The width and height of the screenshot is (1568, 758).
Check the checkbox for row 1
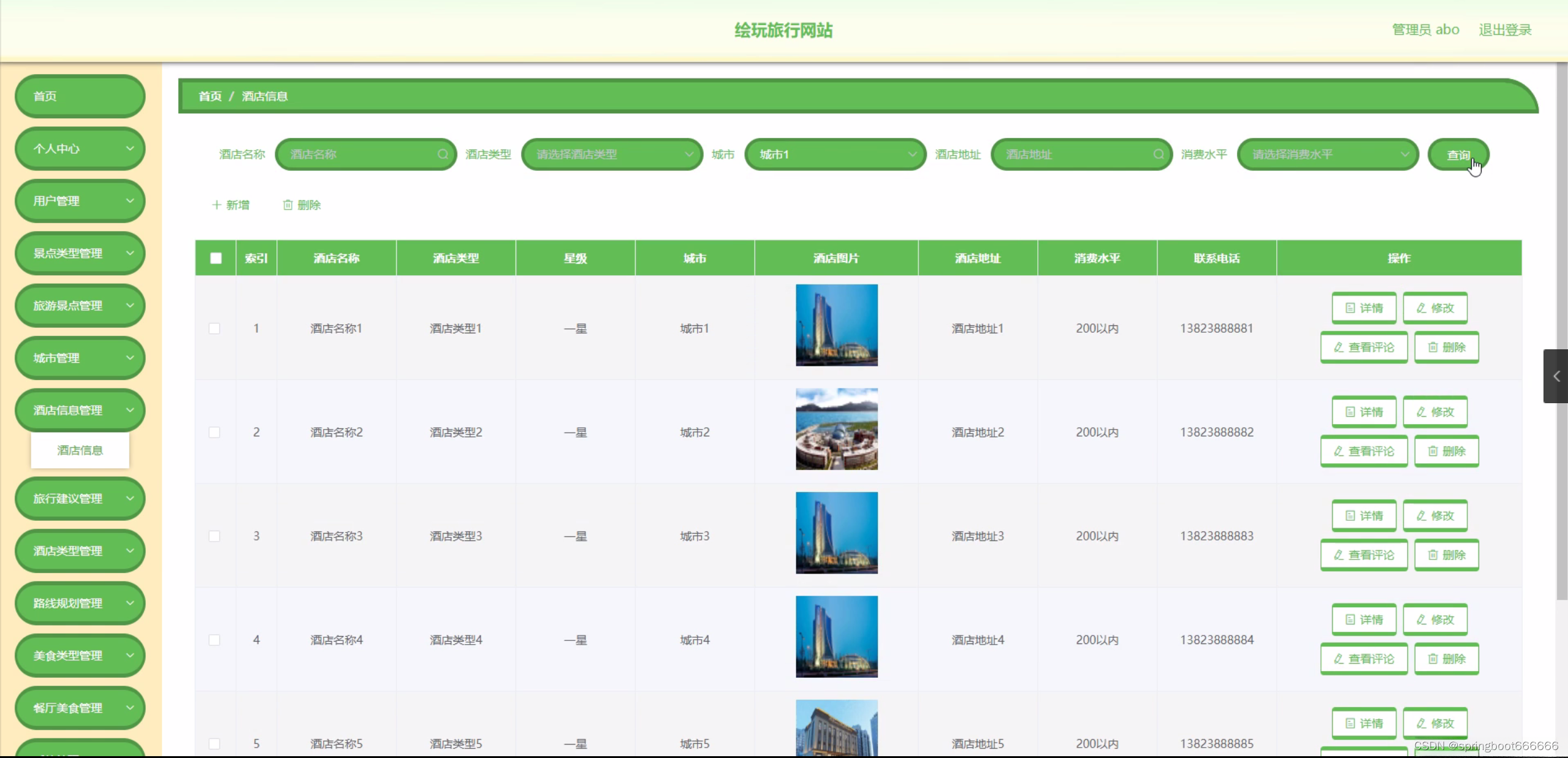click(x=215, y=328)
